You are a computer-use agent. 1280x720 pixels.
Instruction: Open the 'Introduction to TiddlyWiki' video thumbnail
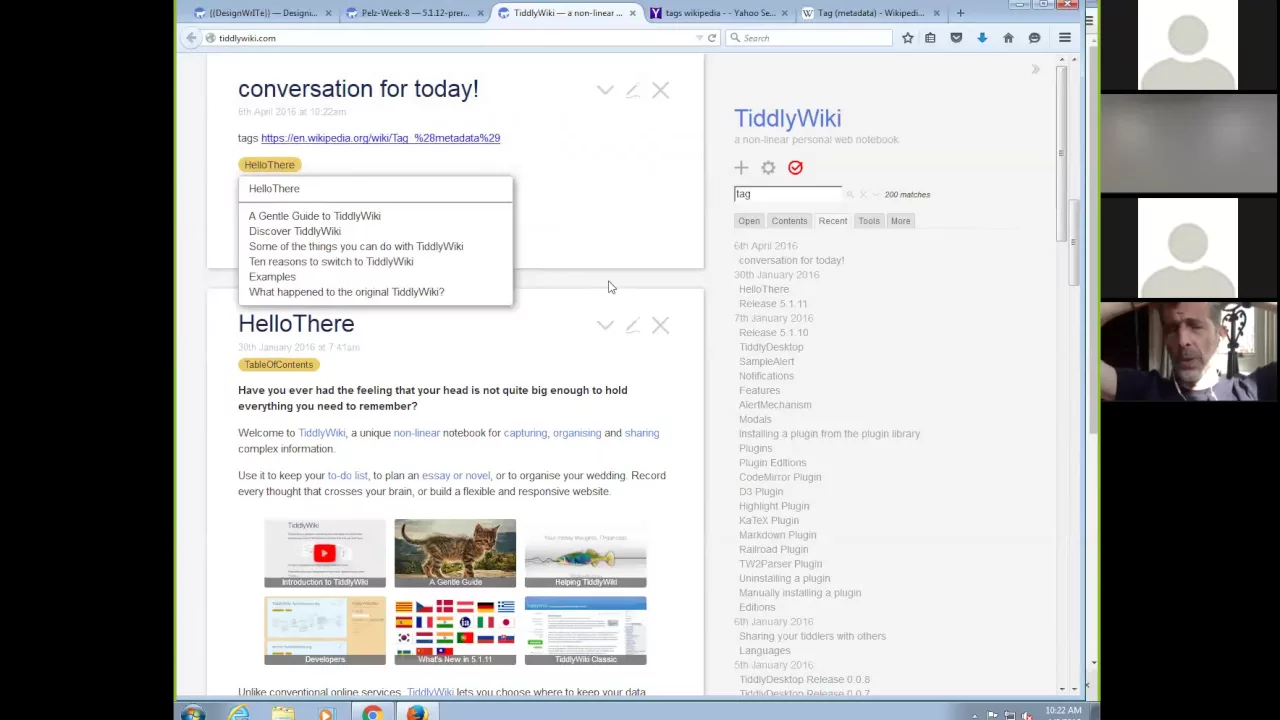click(x=325, y=553)
